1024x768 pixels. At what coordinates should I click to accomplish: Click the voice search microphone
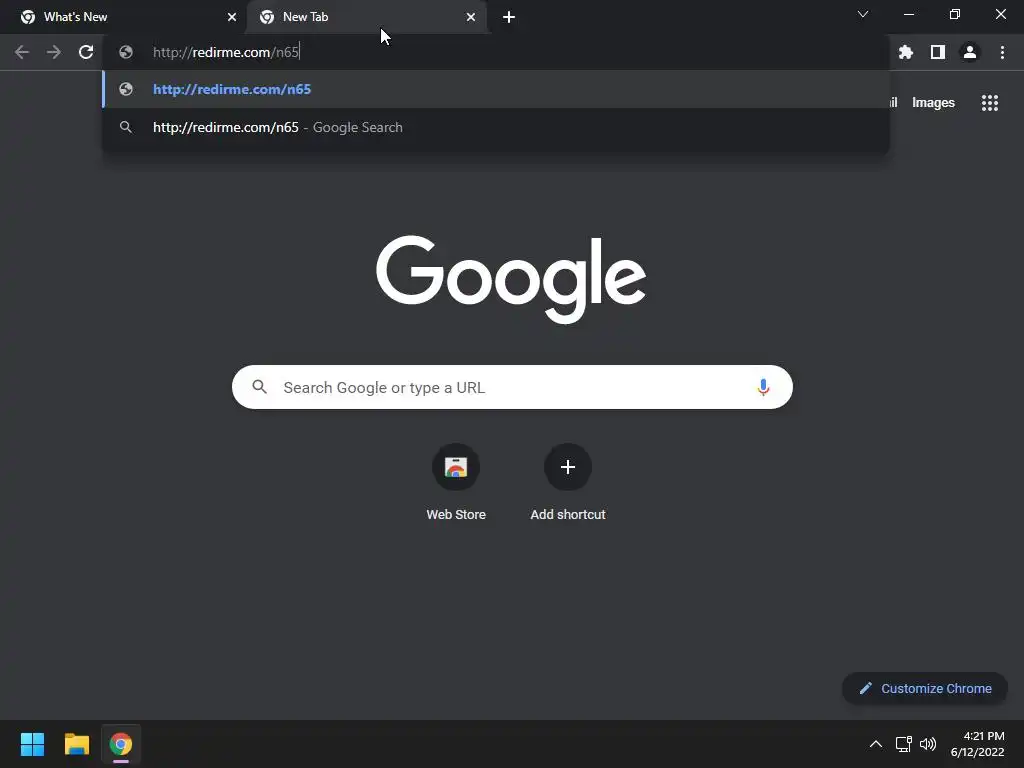tap(763, 387)
